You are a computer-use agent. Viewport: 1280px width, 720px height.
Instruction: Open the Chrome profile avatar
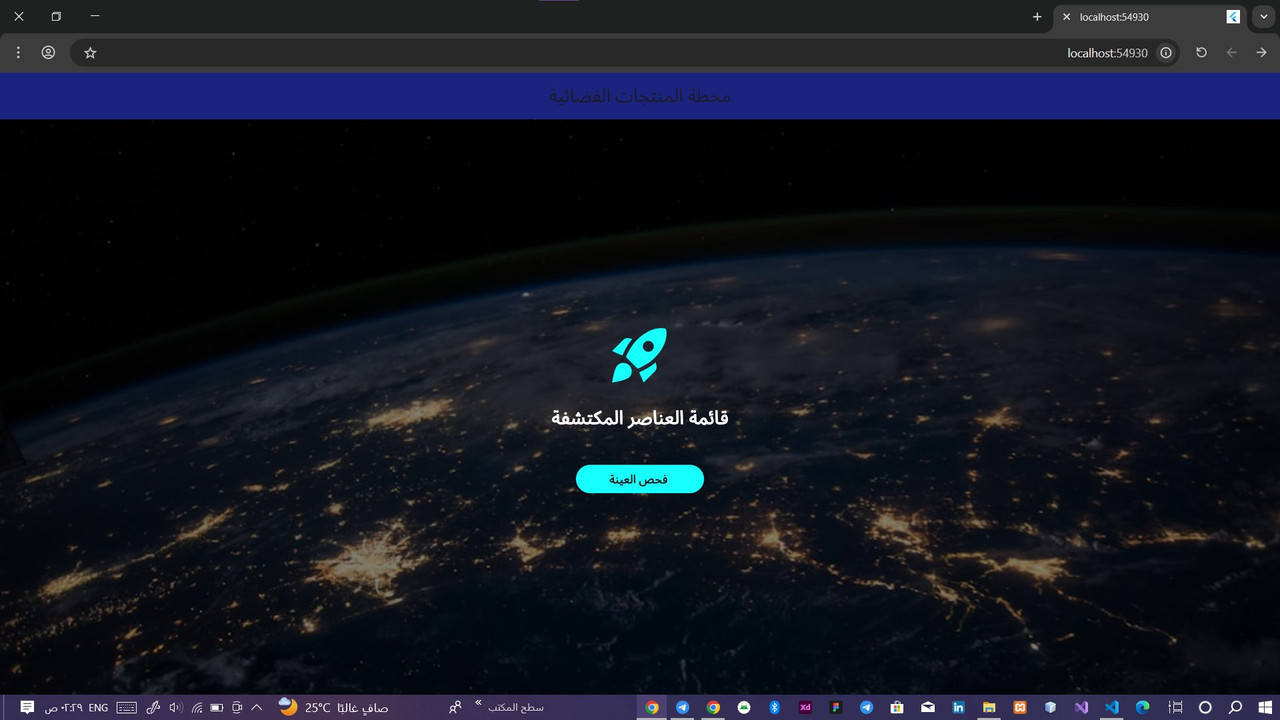coord(48,52)
